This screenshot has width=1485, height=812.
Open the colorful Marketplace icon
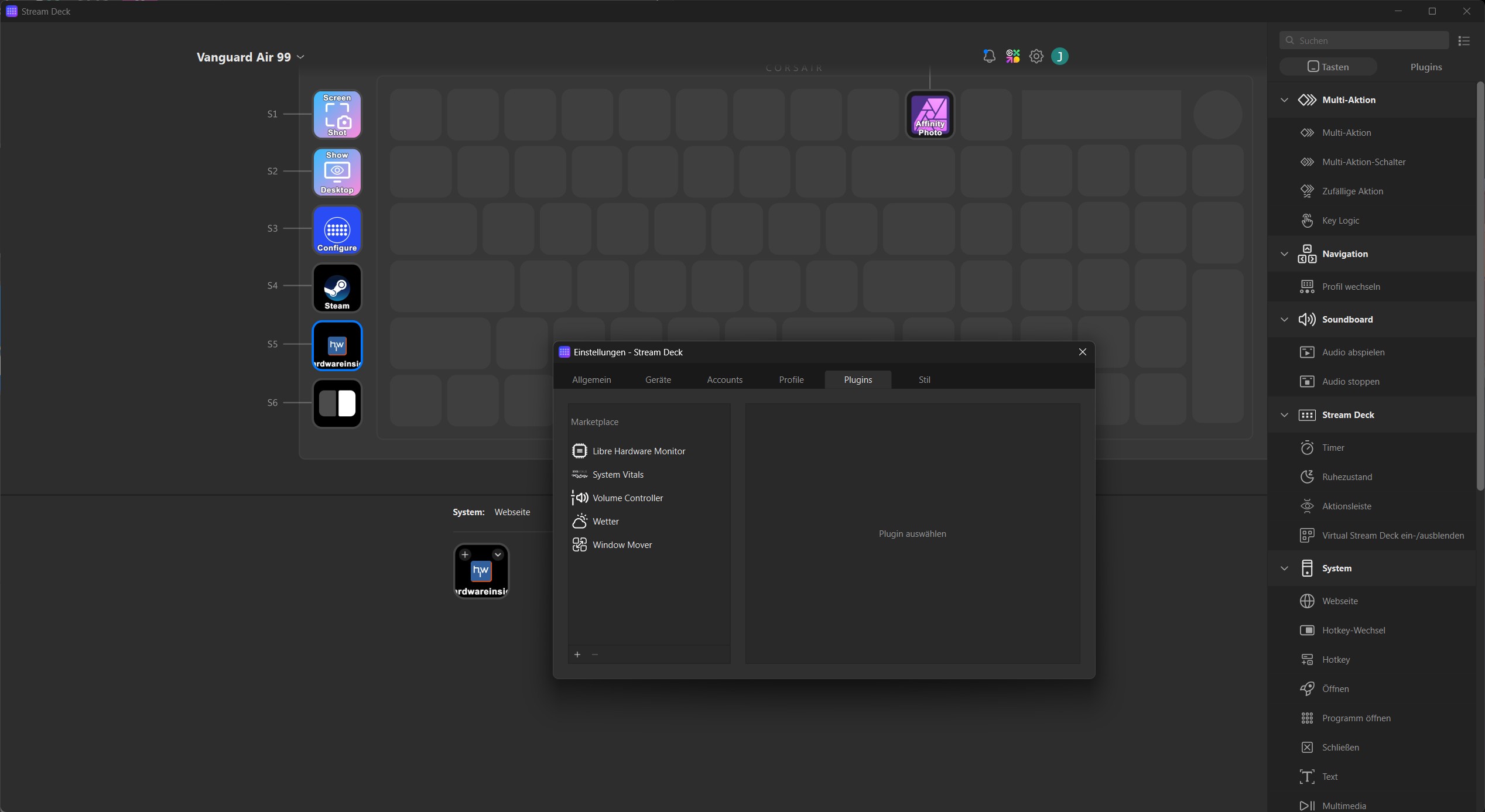pyautogui.click(x=1012, y=56)
